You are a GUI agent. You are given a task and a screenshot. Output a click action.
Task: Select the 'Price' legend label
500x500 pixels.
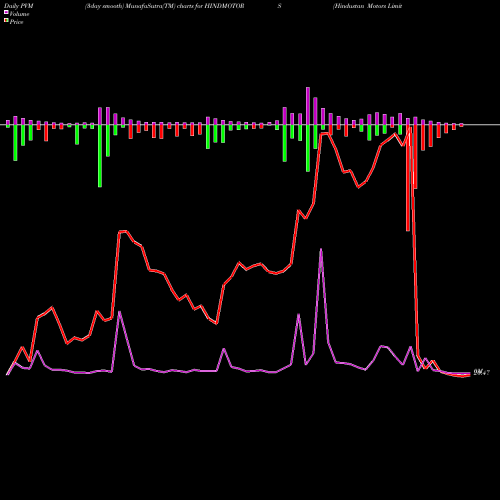pyautogui.click(x=16, y=22)
